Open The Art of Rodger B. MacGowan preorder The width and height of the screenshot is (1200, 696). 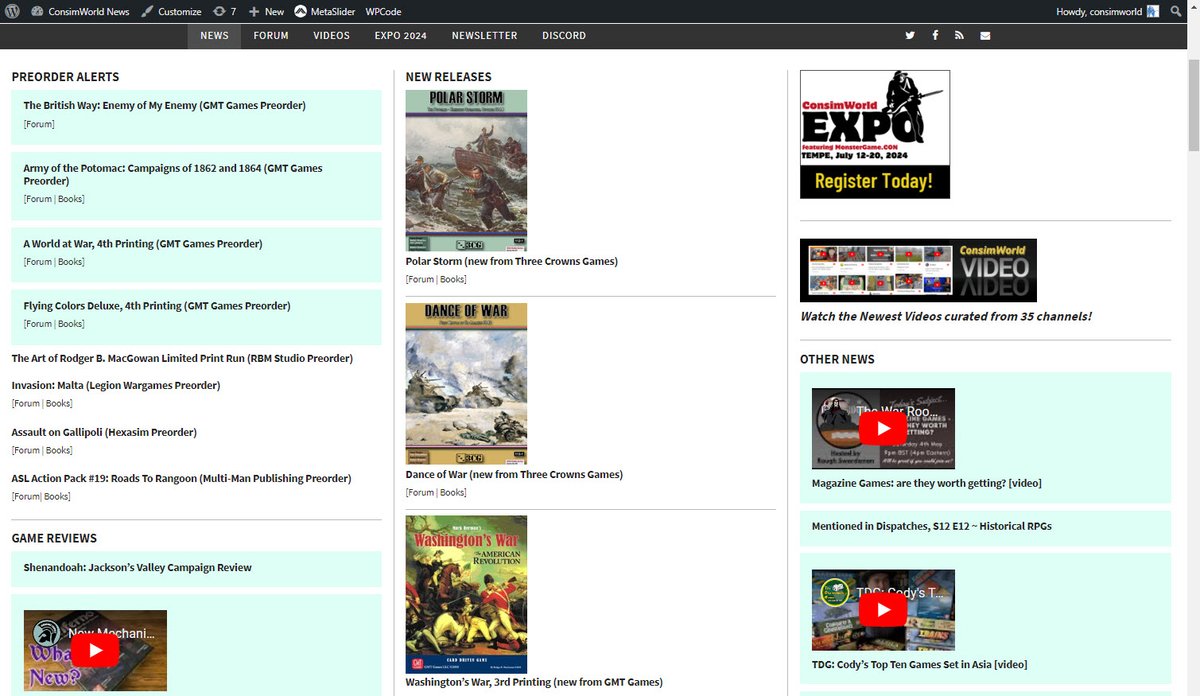[182, 358]
